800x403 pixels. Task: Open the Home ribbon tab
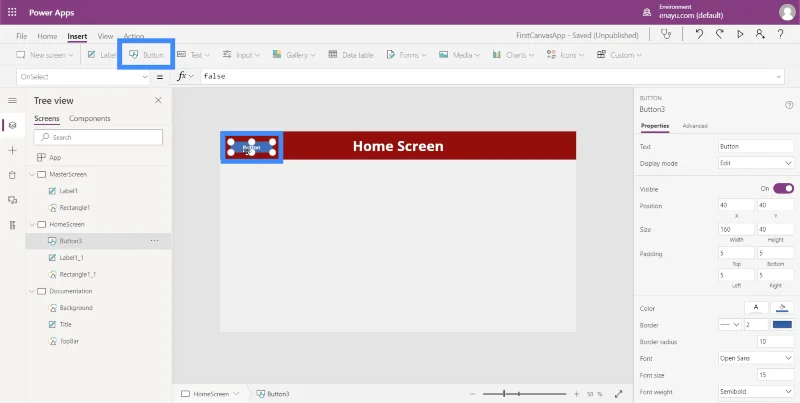pyautogui.click(x=47, y=36)
